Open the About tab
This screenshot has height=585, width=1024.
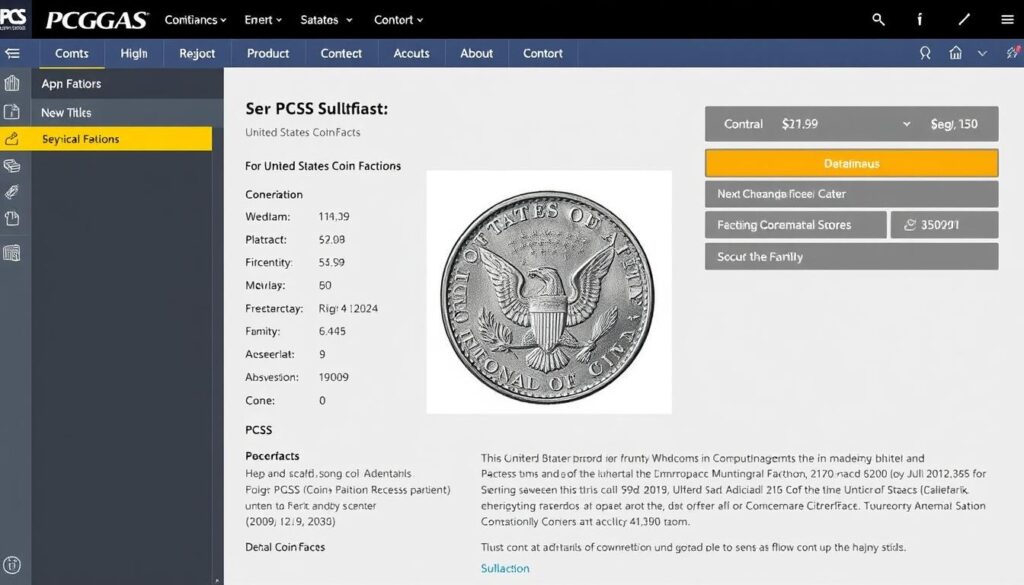(x=476, y=53)
